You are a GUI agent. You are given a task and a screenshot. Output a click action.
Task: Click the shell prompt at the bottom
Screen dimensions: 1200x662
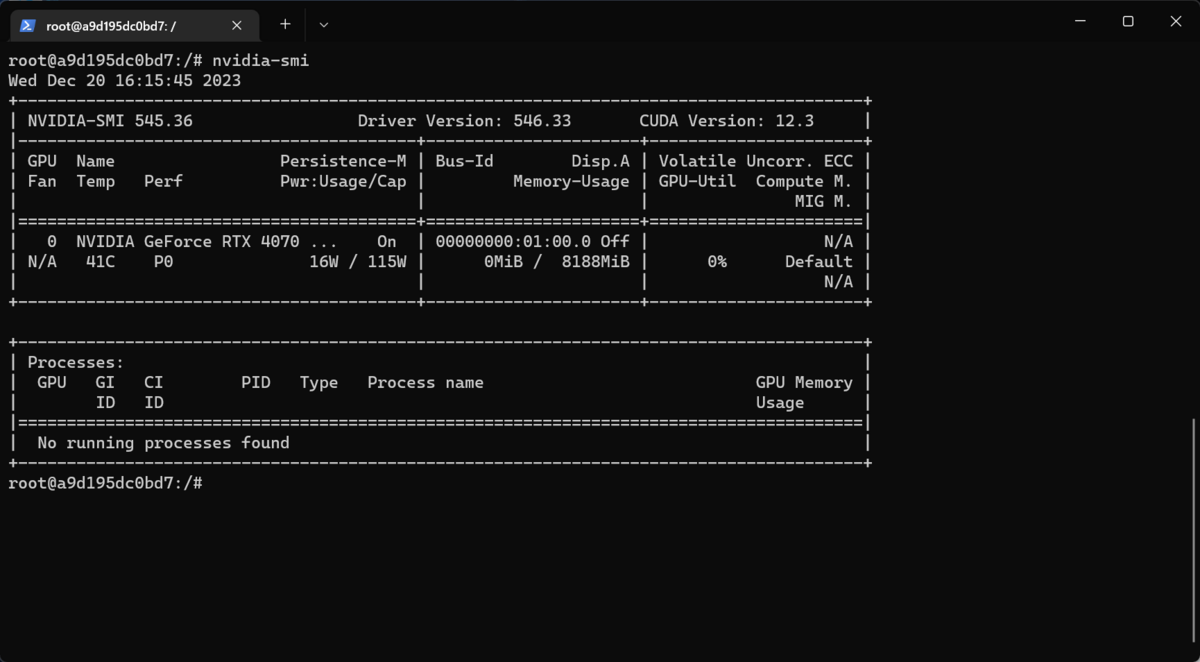(105, 482)
